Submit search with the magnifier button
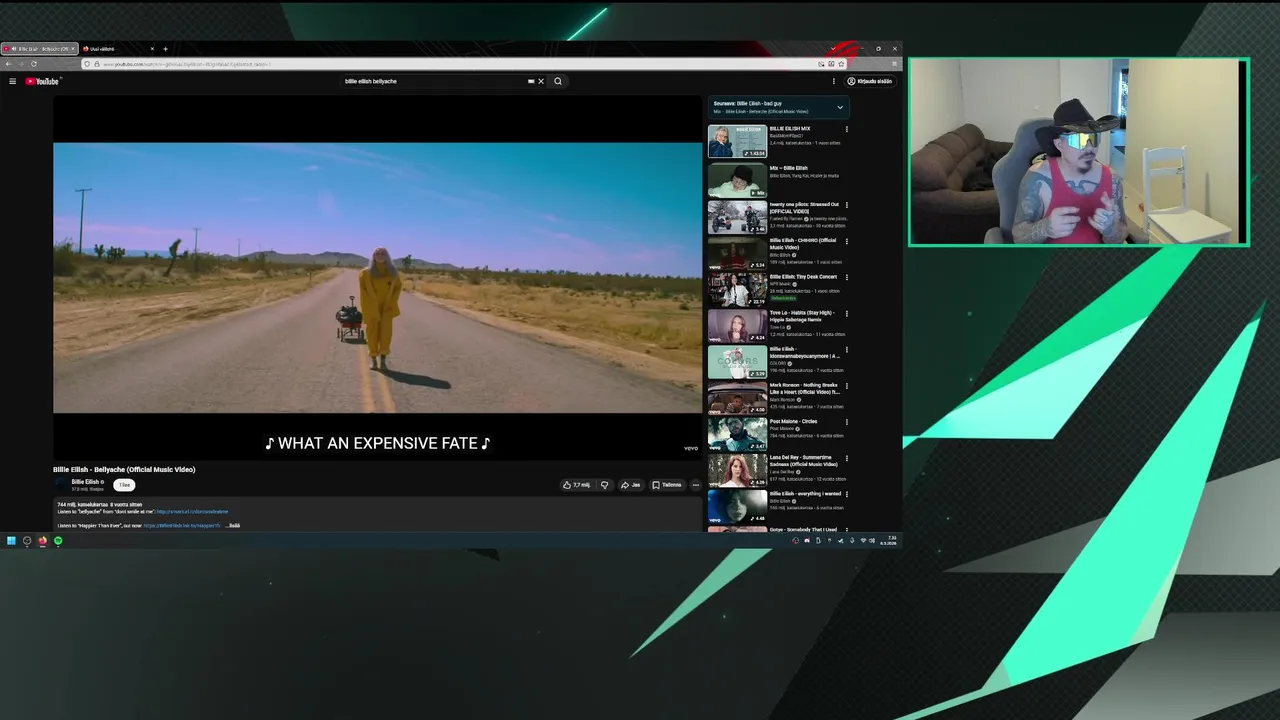Image resolution: width=1280 pixels, height=720 pixels. point(558,81)
